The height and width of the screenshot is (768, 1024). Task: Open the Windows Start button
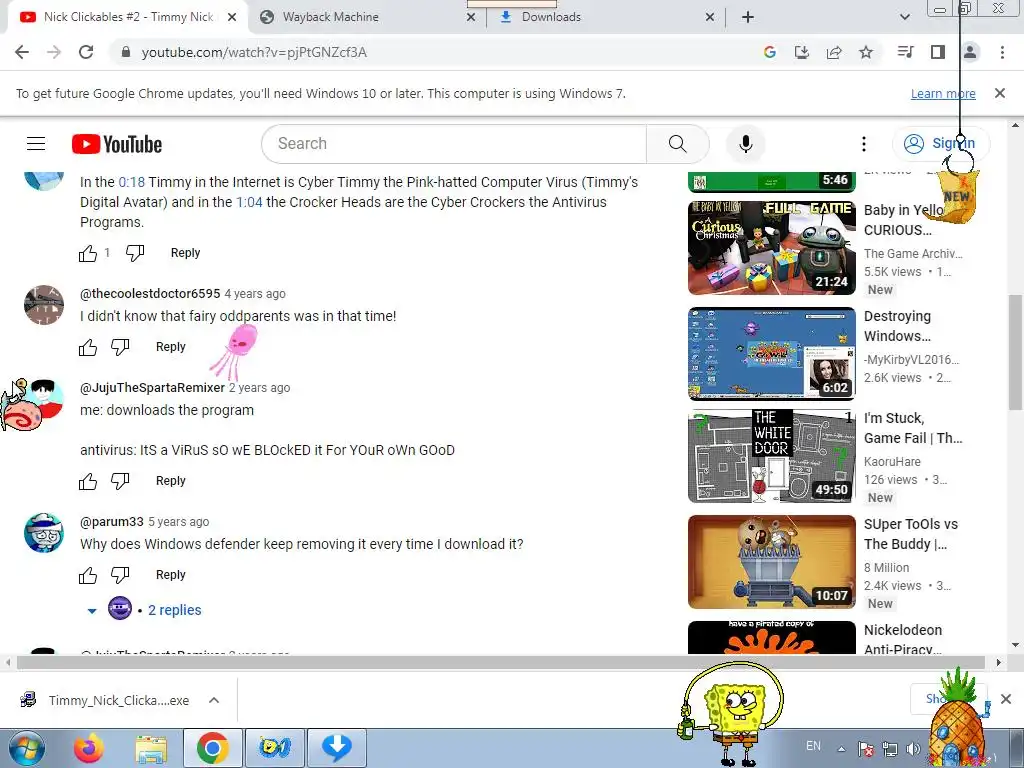pos(25,748)
